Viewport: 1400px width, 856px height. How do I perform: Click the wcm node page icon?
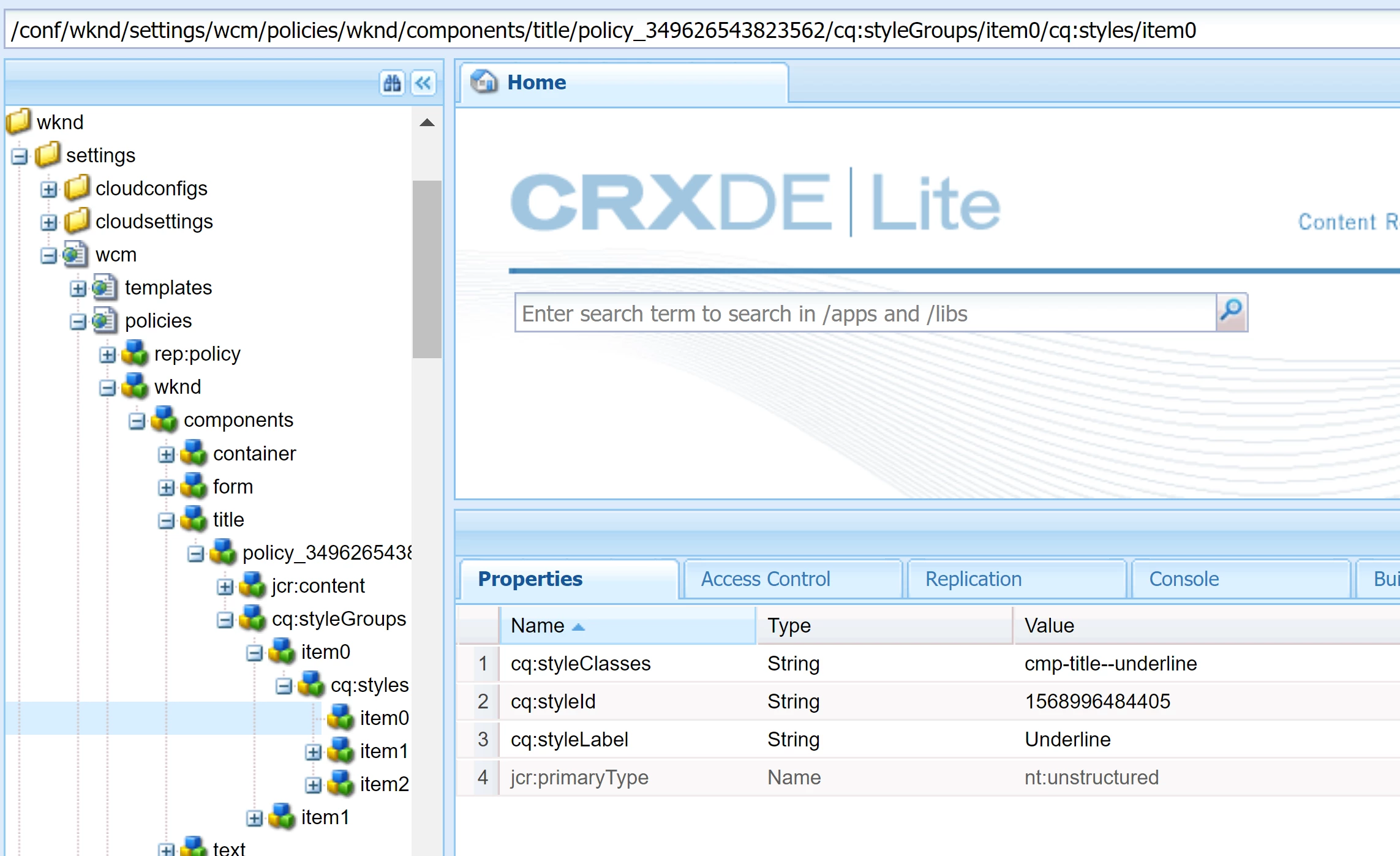click(x=75, y=255)
